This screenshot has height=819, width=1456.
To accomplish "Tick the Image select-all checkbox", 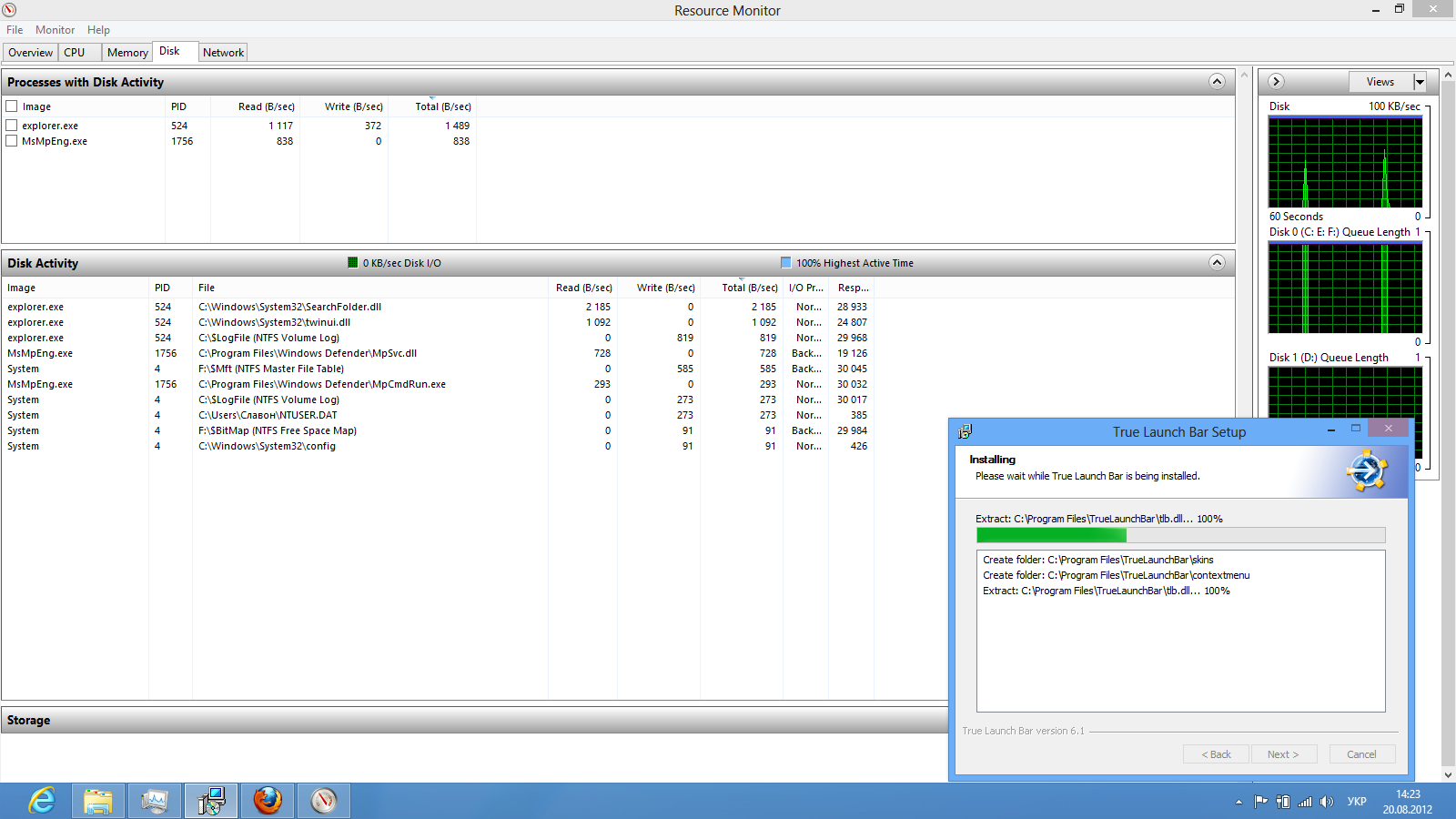I will pos(12,106).
